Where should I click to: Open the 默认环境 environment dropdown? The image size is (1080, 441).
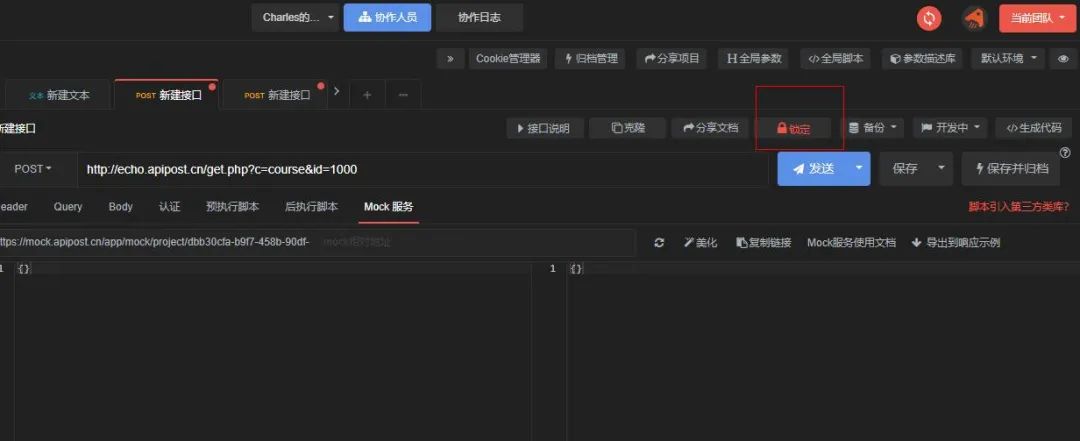click(1008, 59)
